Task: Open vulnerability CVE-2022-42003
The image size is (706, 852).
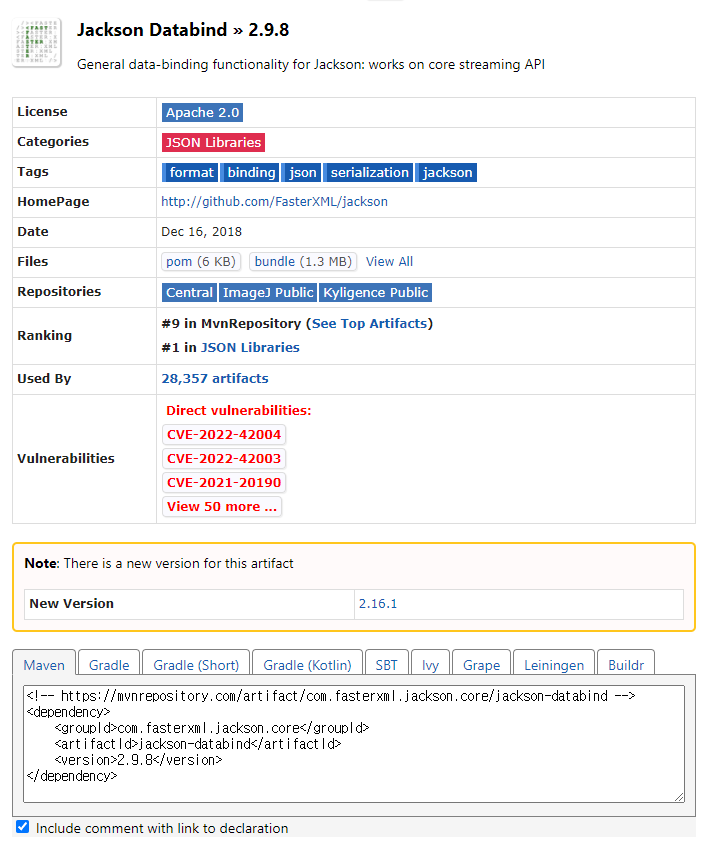Action: [x=224, y=459]
